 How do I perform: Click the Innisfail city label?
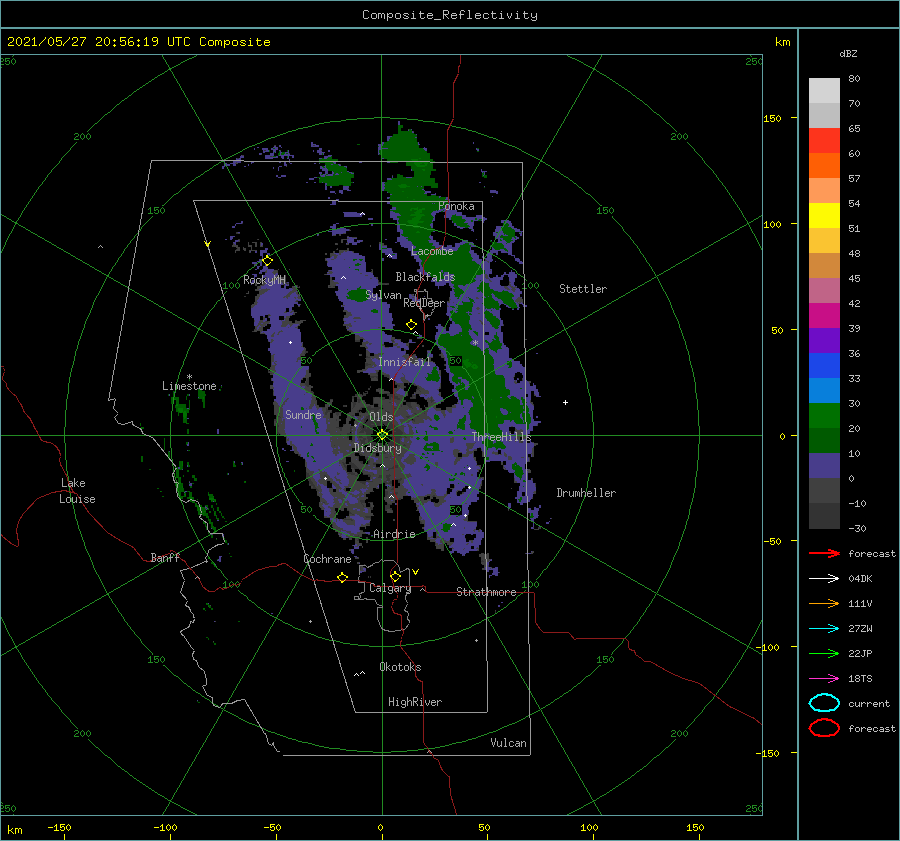(x=404, y=362)
